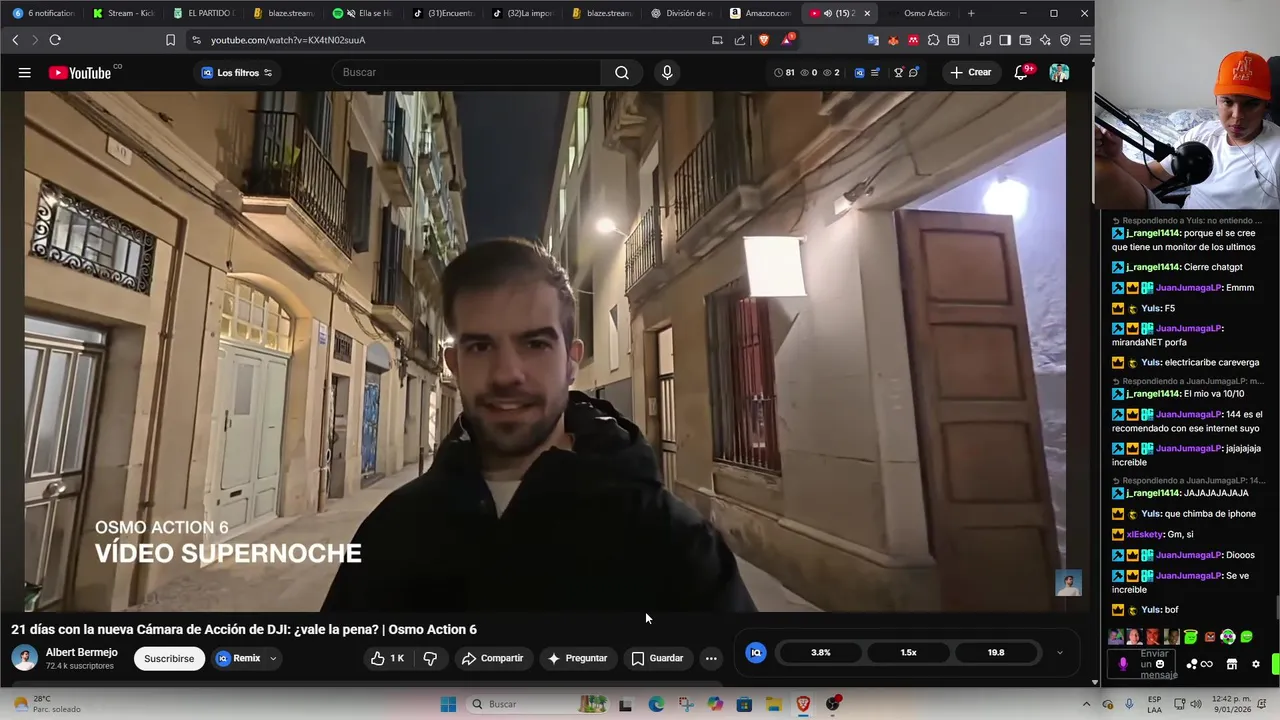Switch to the División tab
This screenshot has width=1280, height=720.
[x=681, y=13]
